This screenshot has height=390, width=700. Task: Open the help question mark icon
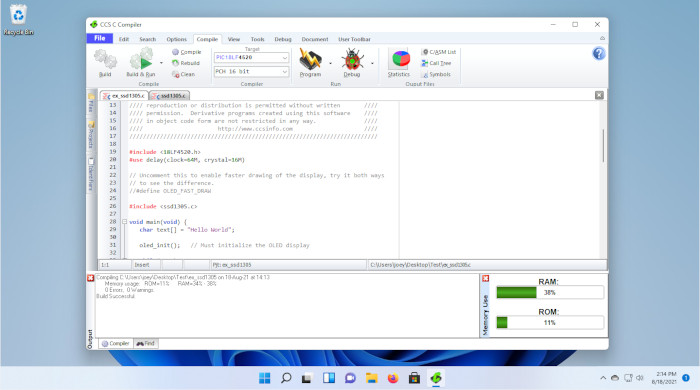599,54
